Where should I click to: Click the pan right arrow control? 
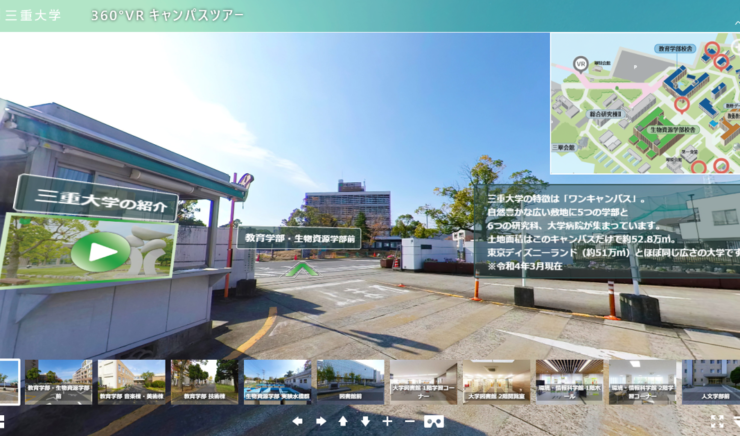[320, 421]
